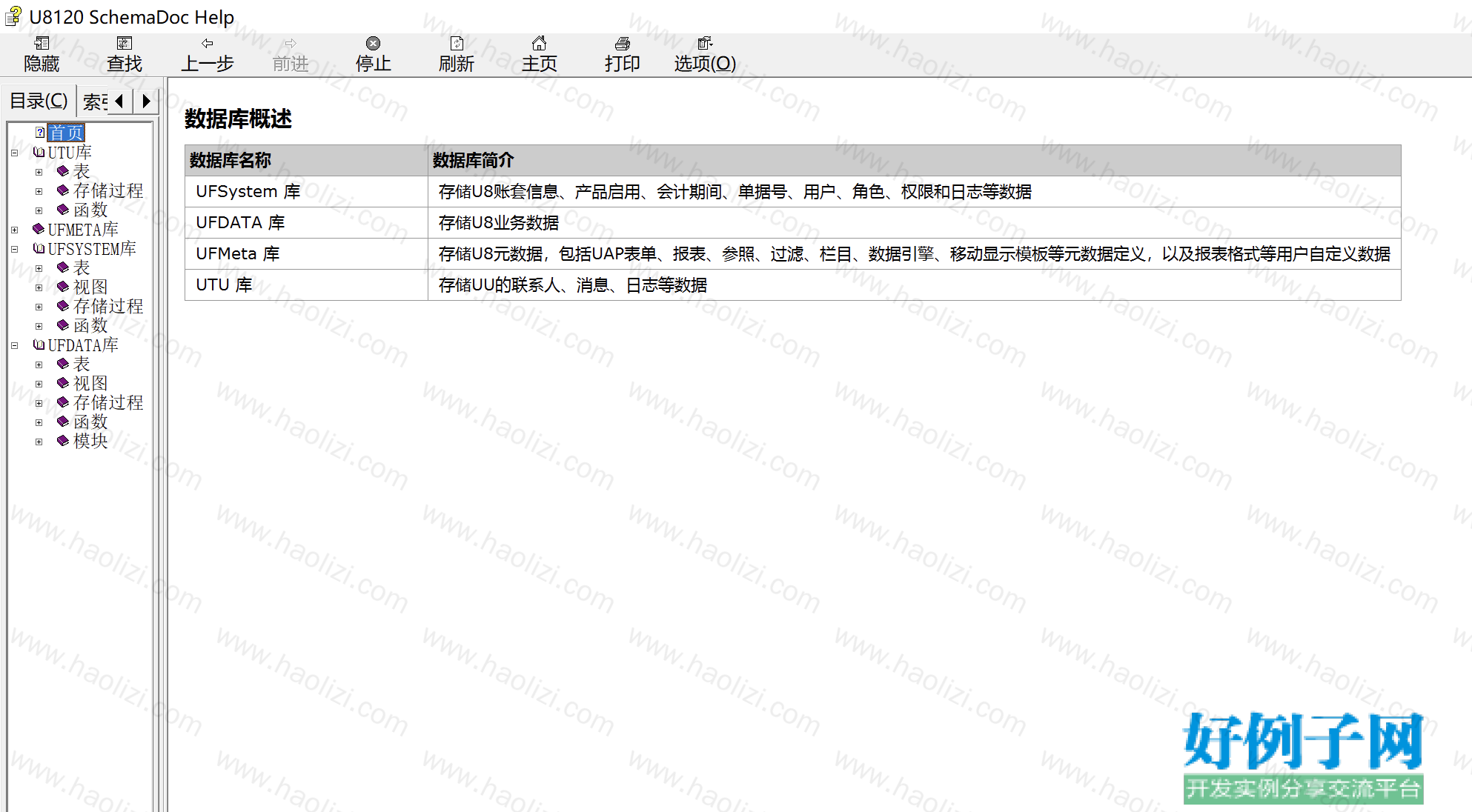Collapse the UTU库 tree node

click(x=14, y=153)
